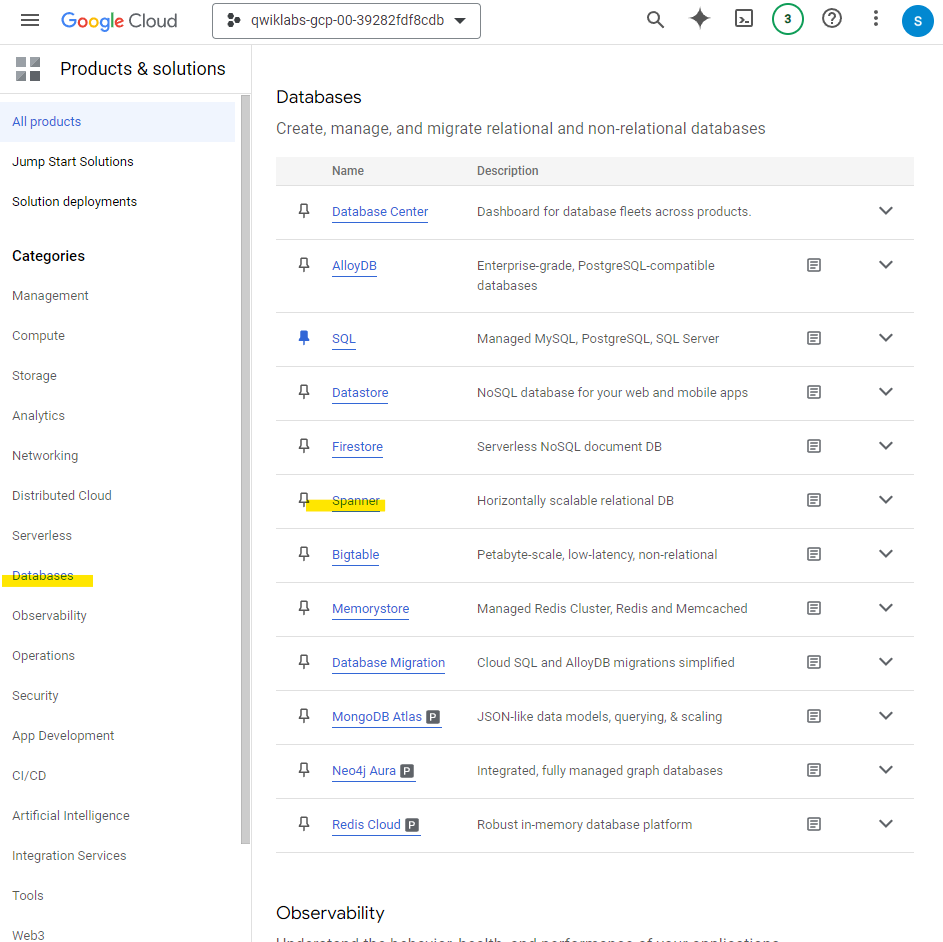The image size is (943, 942).
Task: Open documentation icon for Redis Cloud
Action: 814,824
